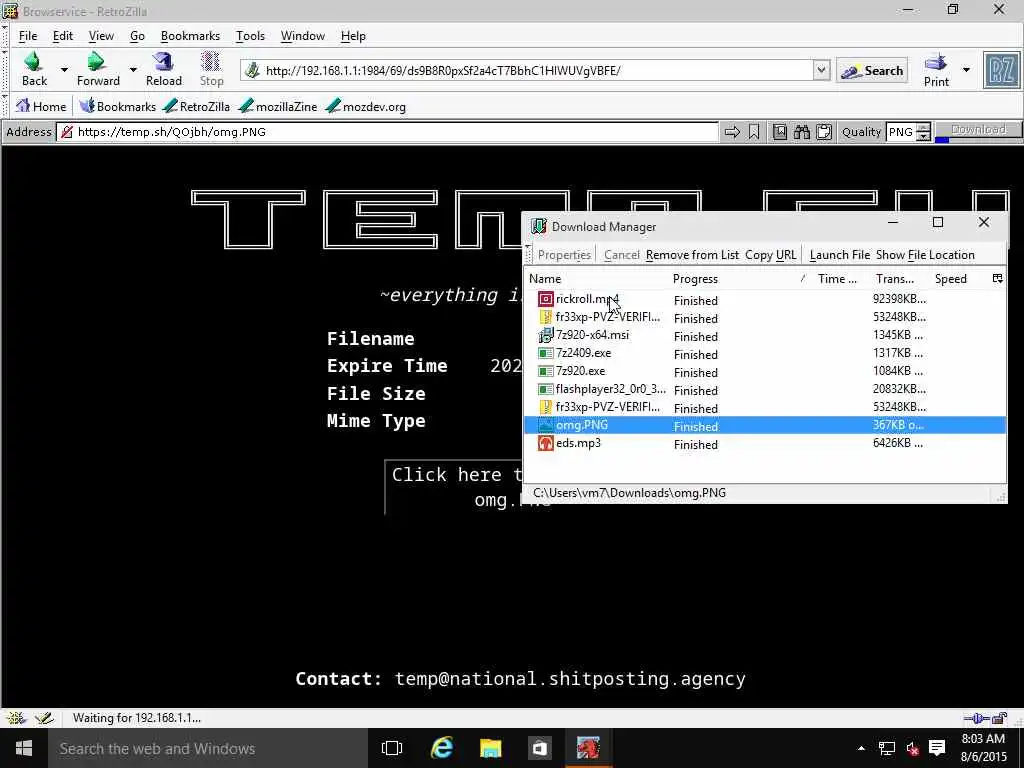Click the online/offline connection icon in status bar
The width and height of the screenshot is (1024, 768).
[978, 718]
